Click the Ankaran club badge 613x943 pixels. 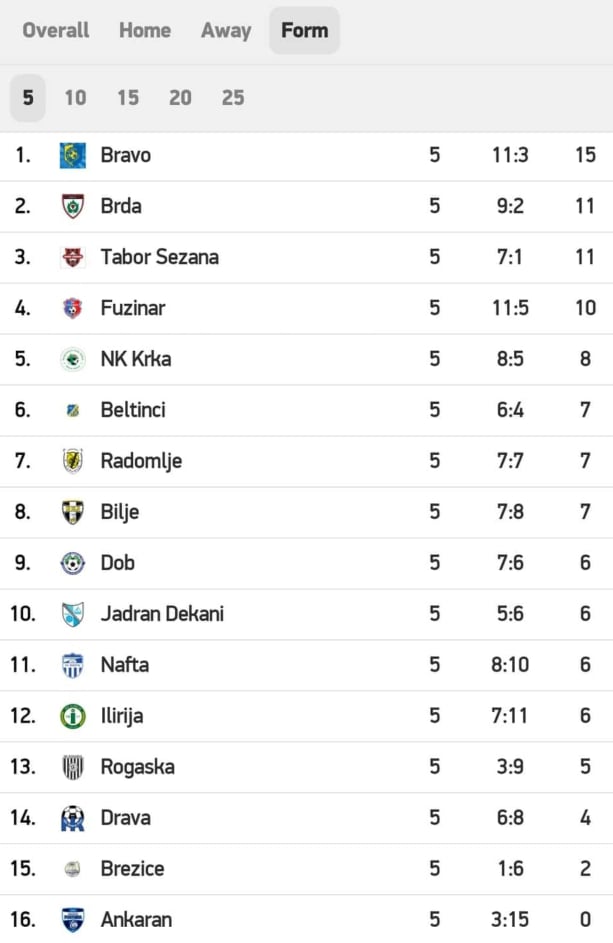point(73,919)
